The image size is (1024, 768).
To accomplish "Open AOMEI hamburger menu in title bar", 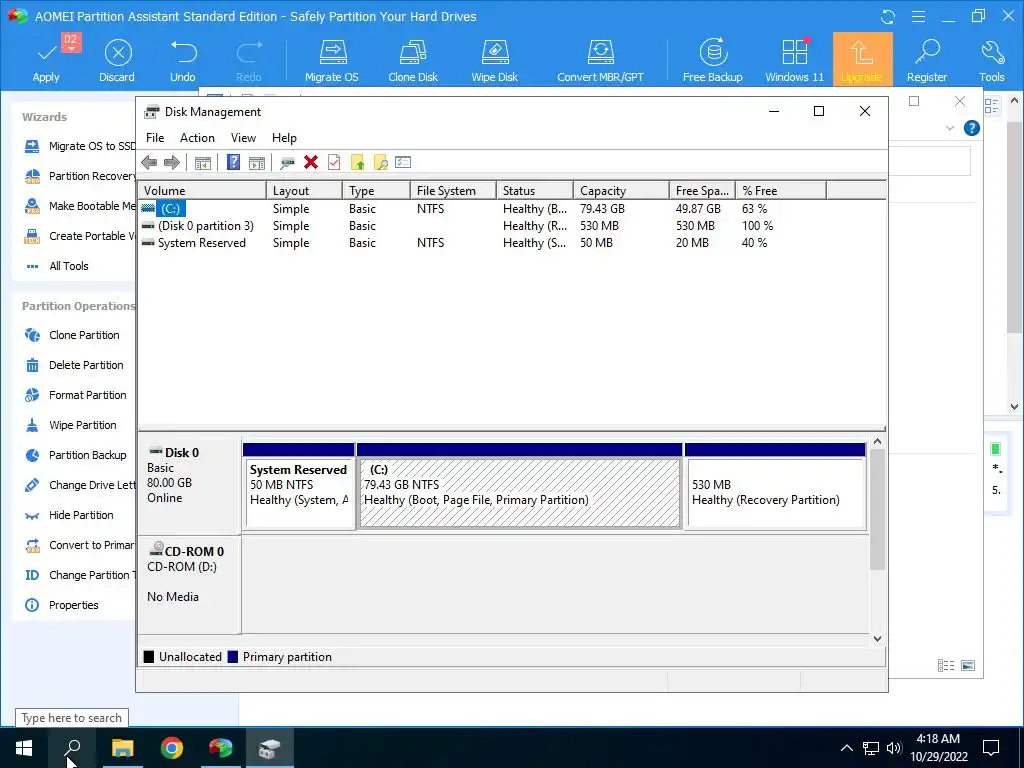I will (x=918, y=17).
